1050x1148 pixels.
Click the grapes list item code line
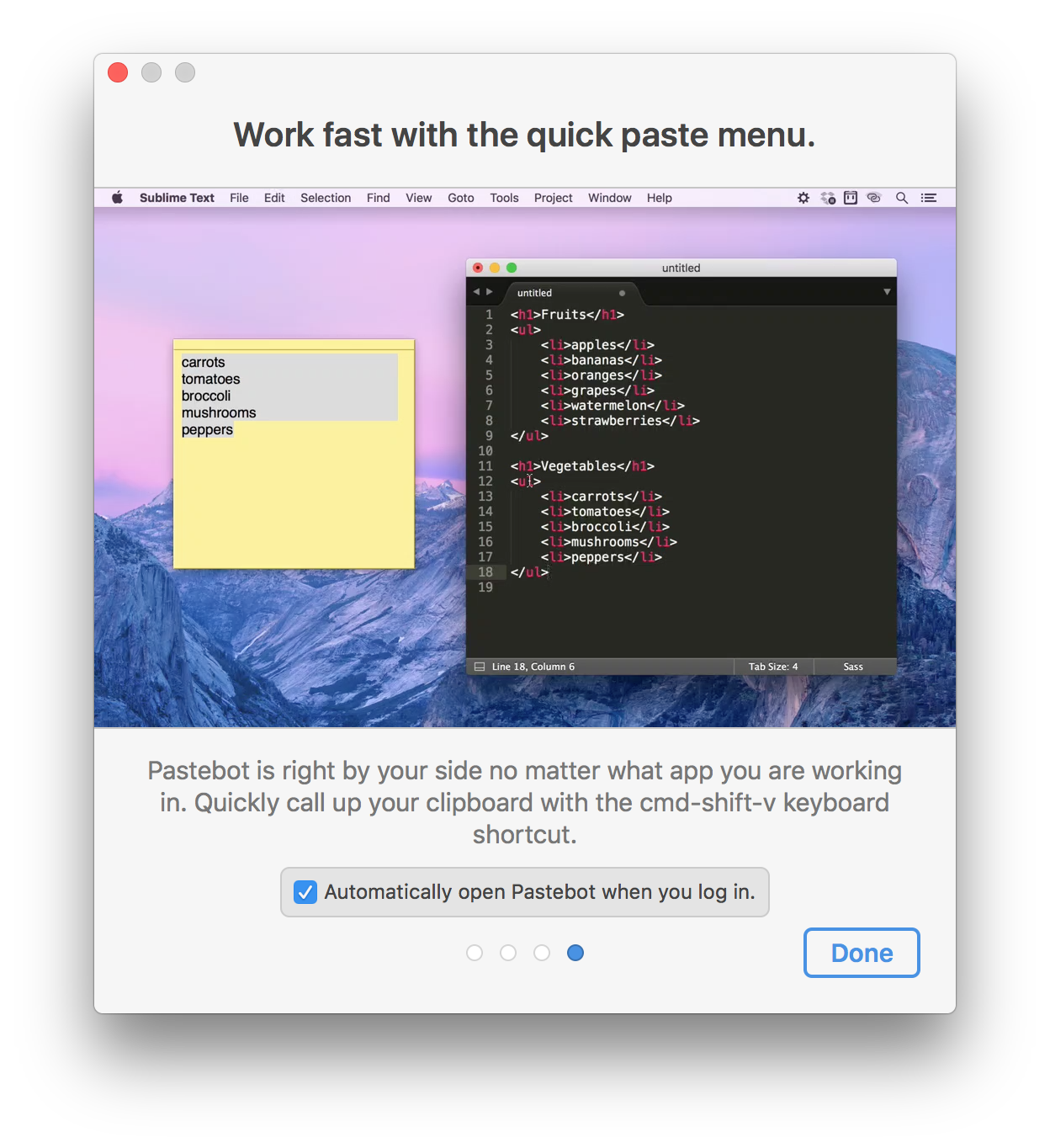(x=597, y=391)
